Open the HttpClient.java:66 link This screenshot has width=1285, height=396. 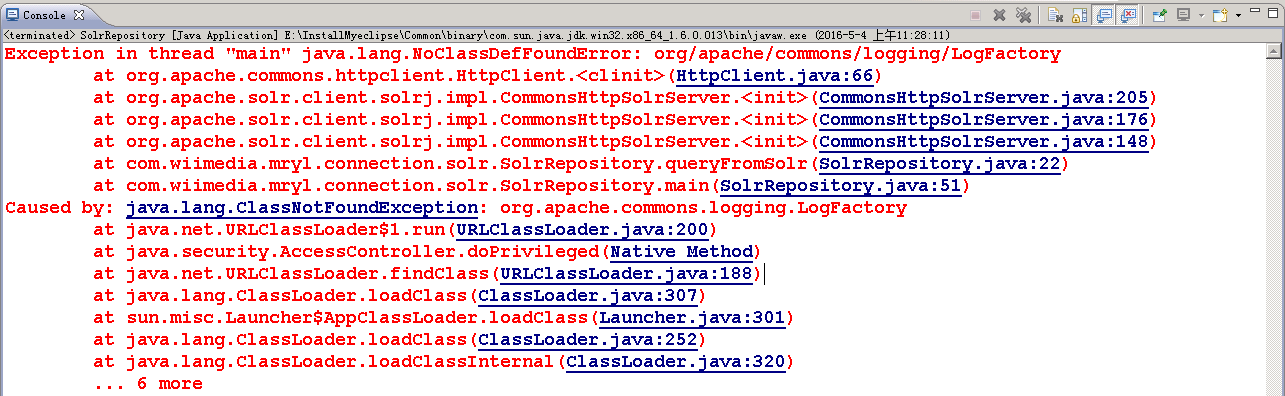coord(774,76)
